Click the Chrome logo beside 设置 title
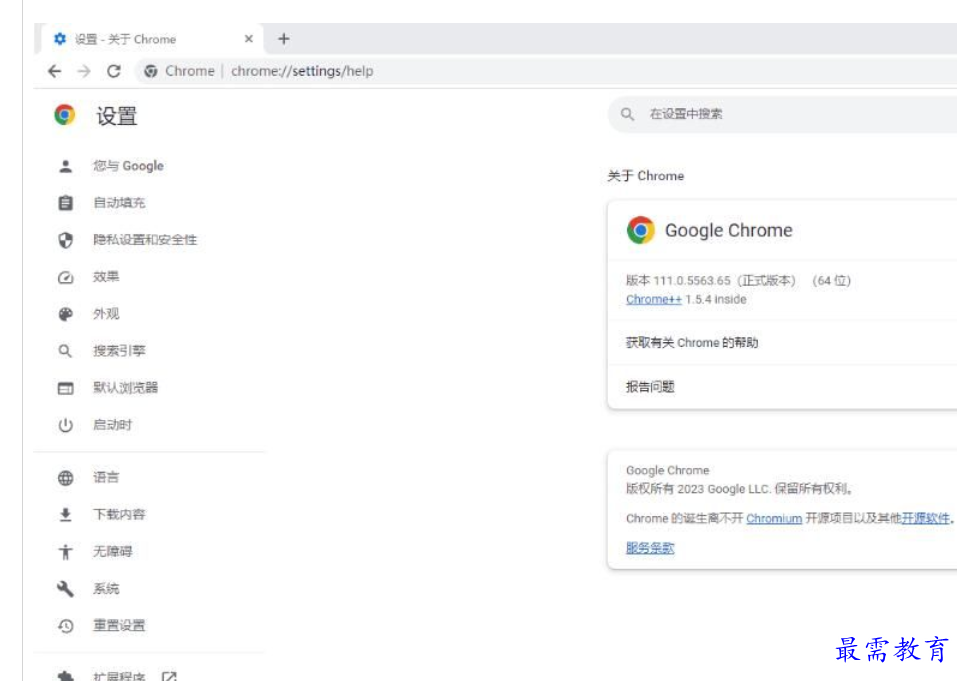The image size is (957, 681). [65, 115]
